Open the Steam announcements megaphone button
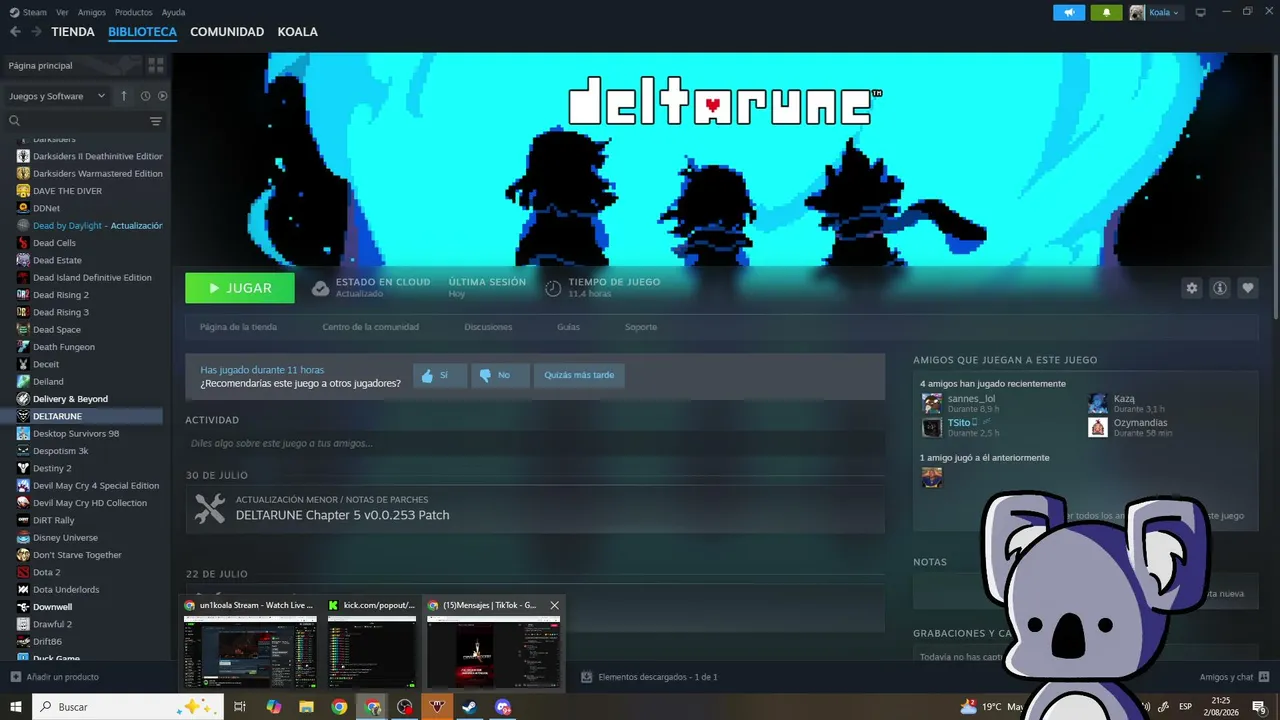Viewport: 1280px width, 720px height. point(1069,13)
